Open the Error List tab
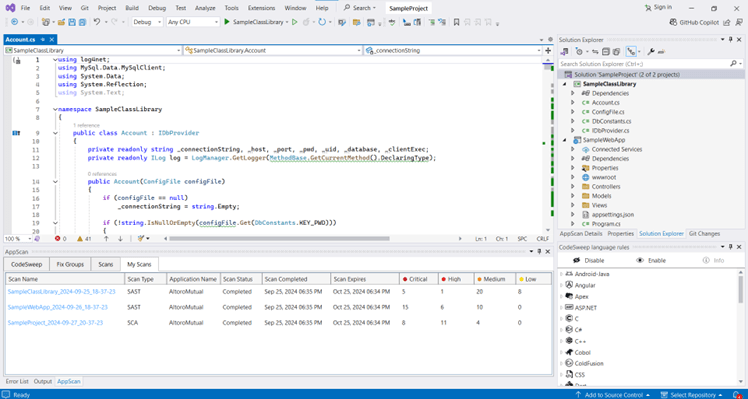 click(17, 381)
